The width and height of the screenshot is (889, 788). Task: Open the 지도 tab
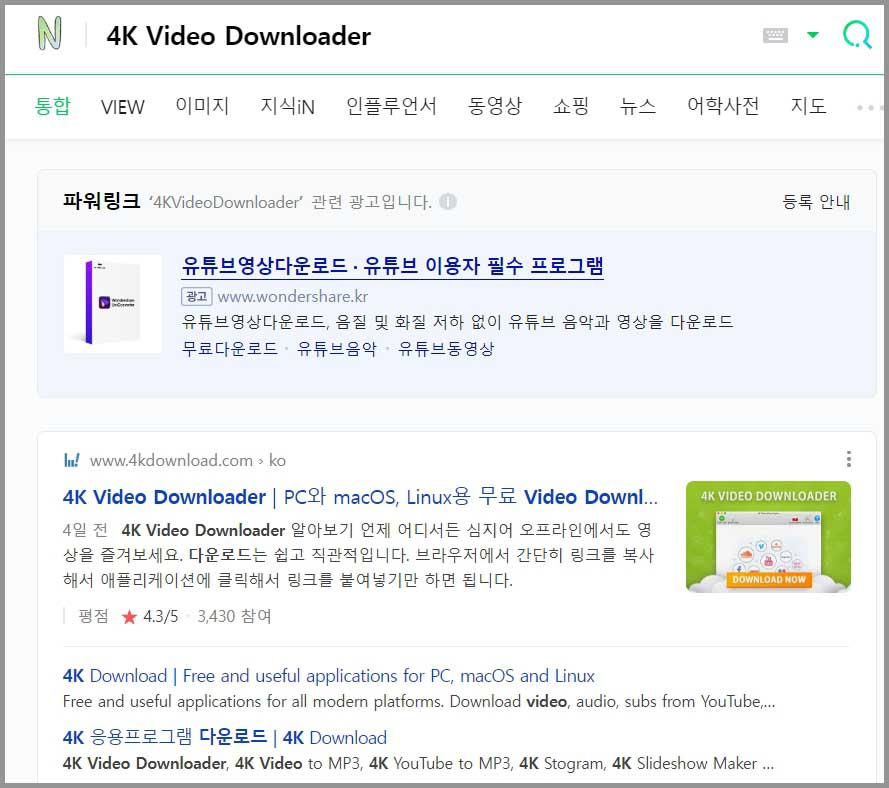pos(808,106)
